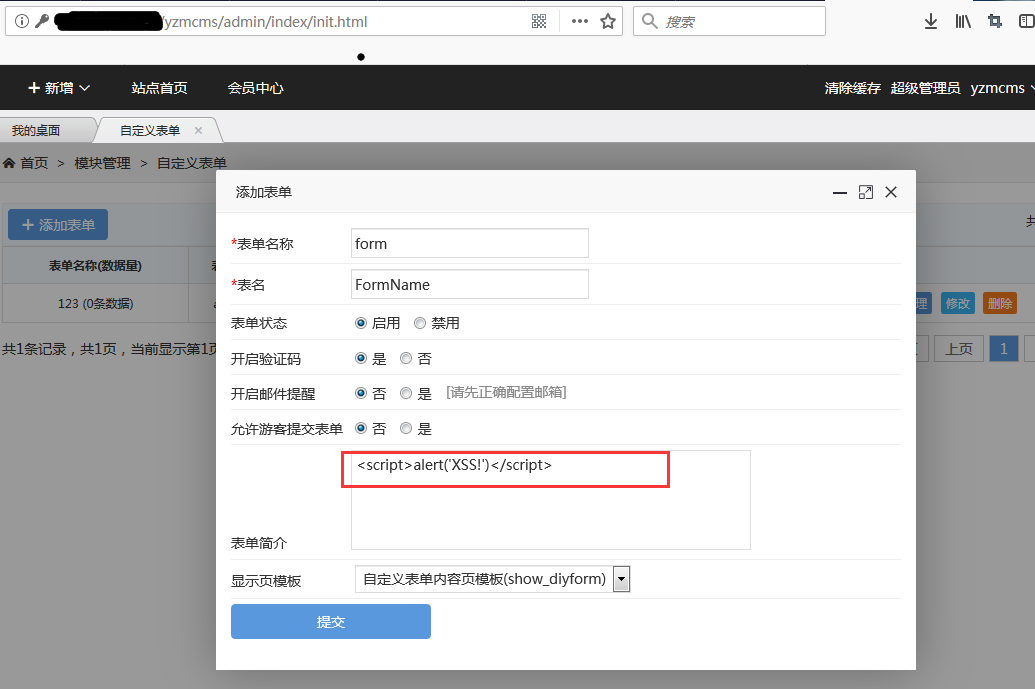Select 启用 for 表单状态

point(361,323)
